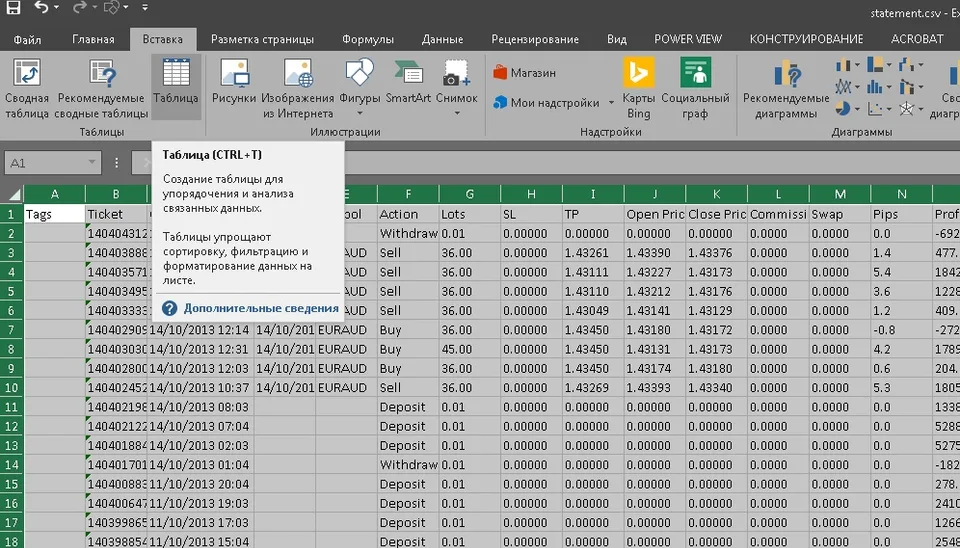Select cell with value 45.00
The height and width of the screenshot is (548, 960).
[470, 349]
